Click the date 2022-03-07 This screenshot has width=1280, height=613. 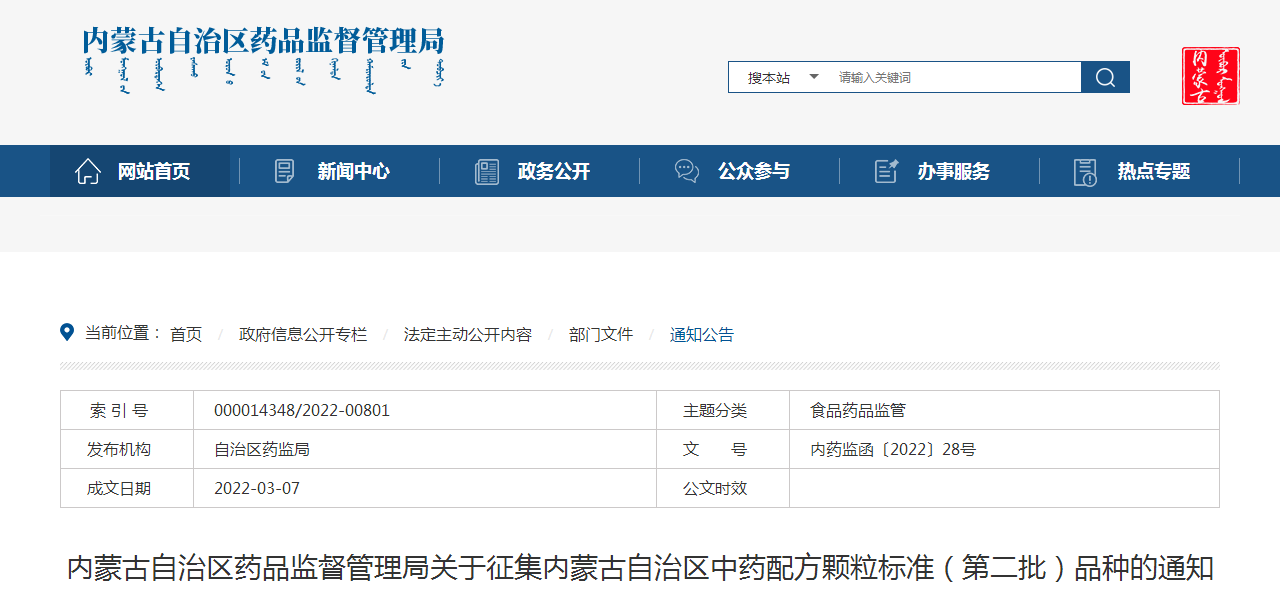click(x=257, y=488)
